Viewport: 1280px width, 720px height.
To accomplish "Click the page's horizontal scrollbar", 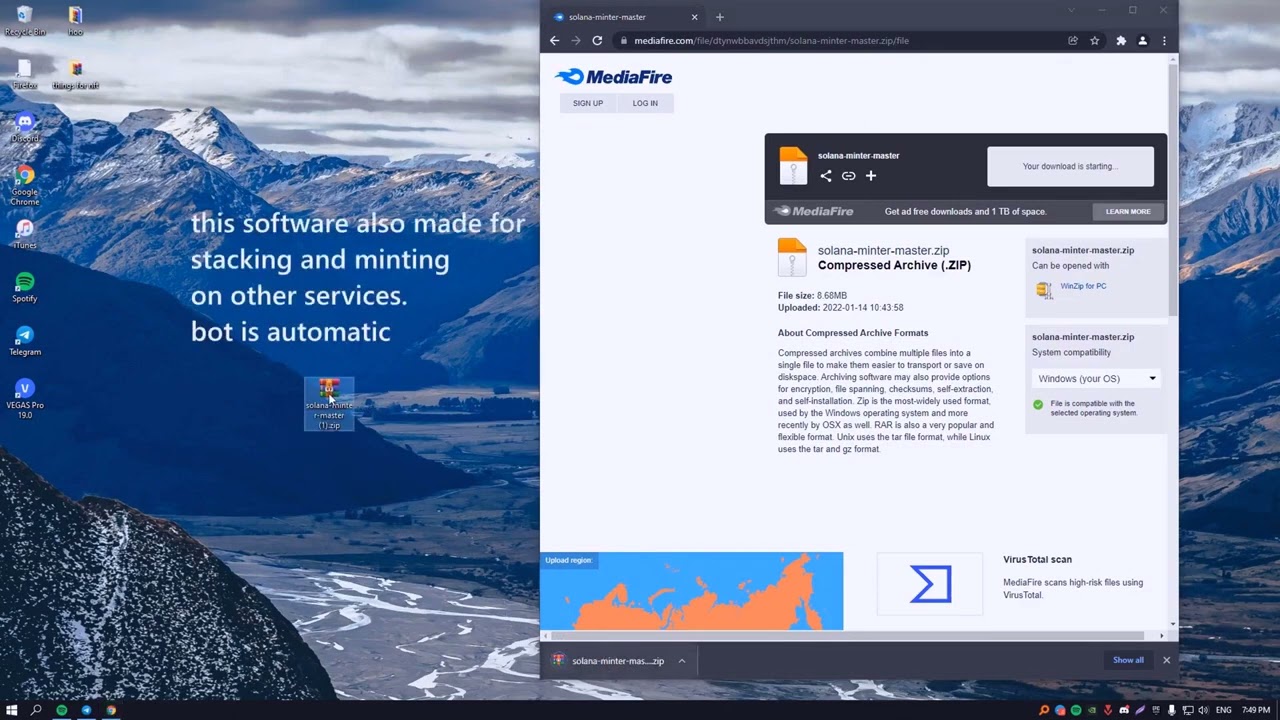I will pyautogui.click(x=847, y=636).
